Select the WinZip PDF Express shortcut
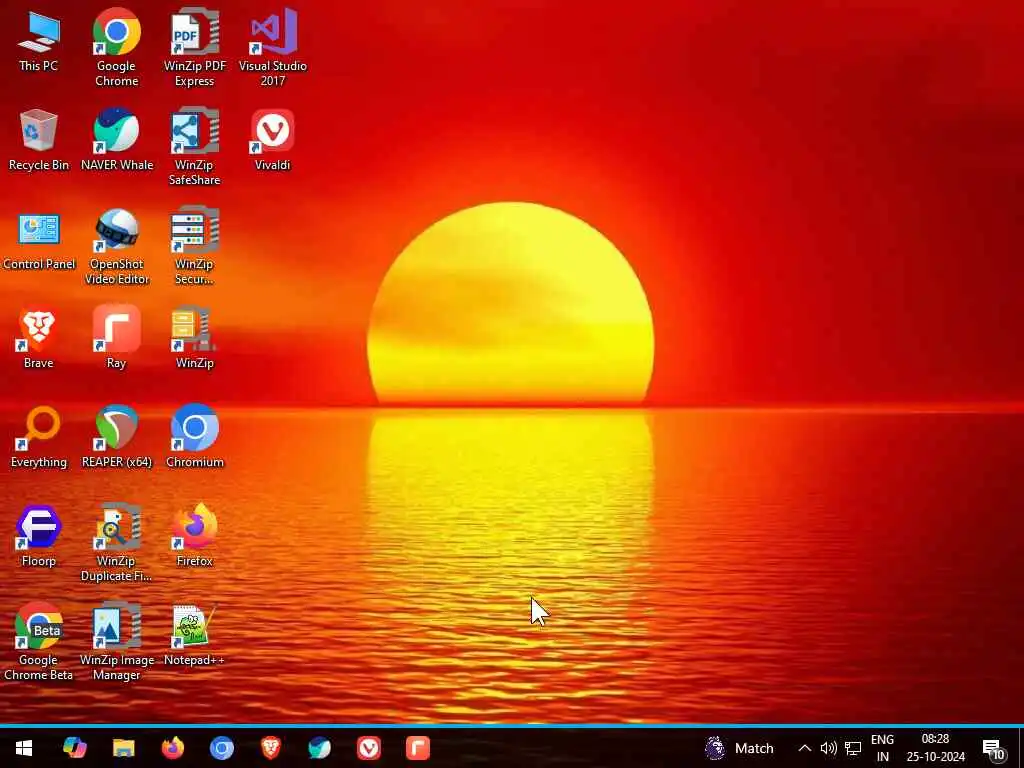Screen dimensions: 1024x768 (195, 48)
